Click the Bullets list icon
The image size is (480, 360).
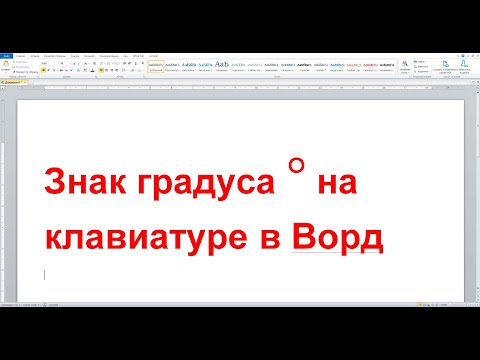tap(102, 63)
